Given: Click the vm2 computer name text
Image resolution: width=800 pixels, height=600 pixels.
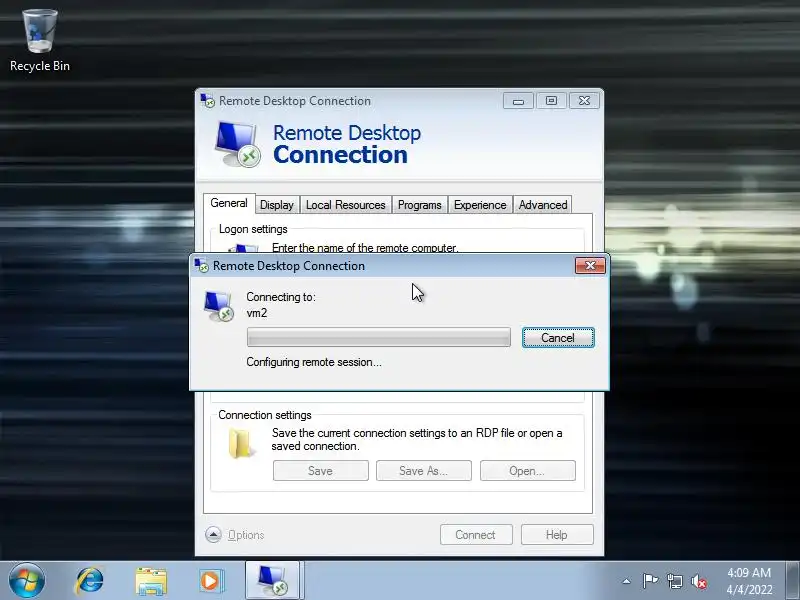Looking at the screenshot, I should [257, 313].
